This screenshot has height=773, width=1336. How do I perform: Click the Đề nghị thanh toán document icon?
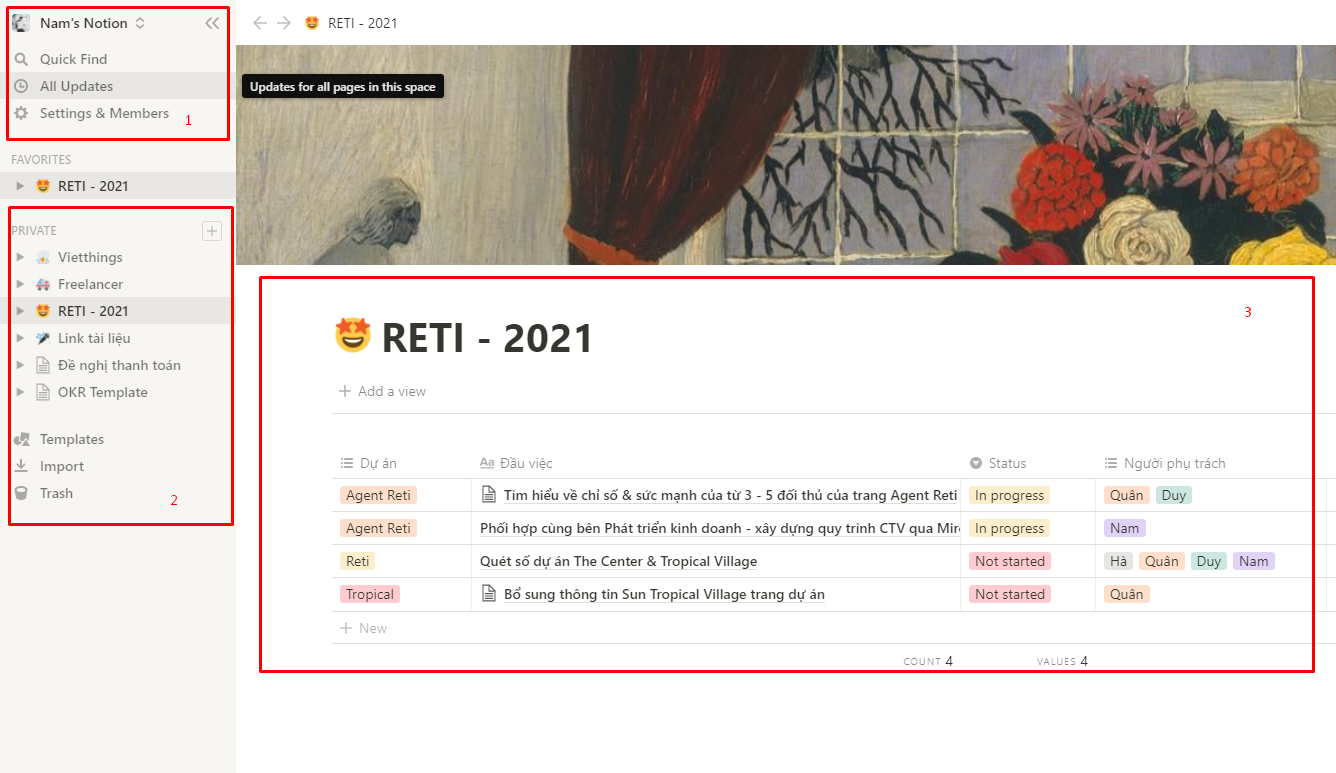click(x=42, y=365)
